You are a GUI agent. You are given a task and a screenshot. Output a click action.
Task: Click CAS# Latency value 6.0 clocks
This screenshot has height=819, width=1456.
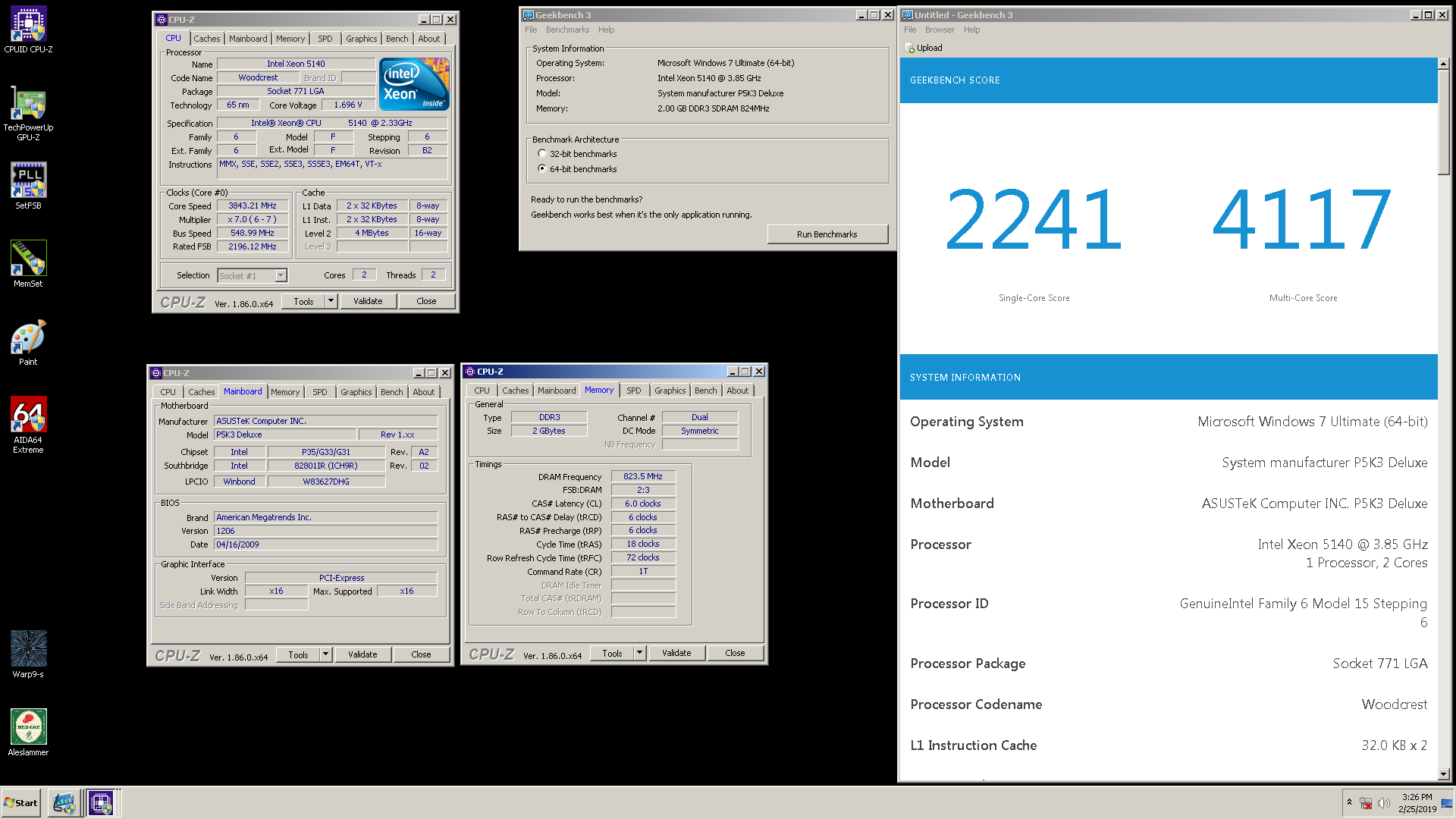643,504
